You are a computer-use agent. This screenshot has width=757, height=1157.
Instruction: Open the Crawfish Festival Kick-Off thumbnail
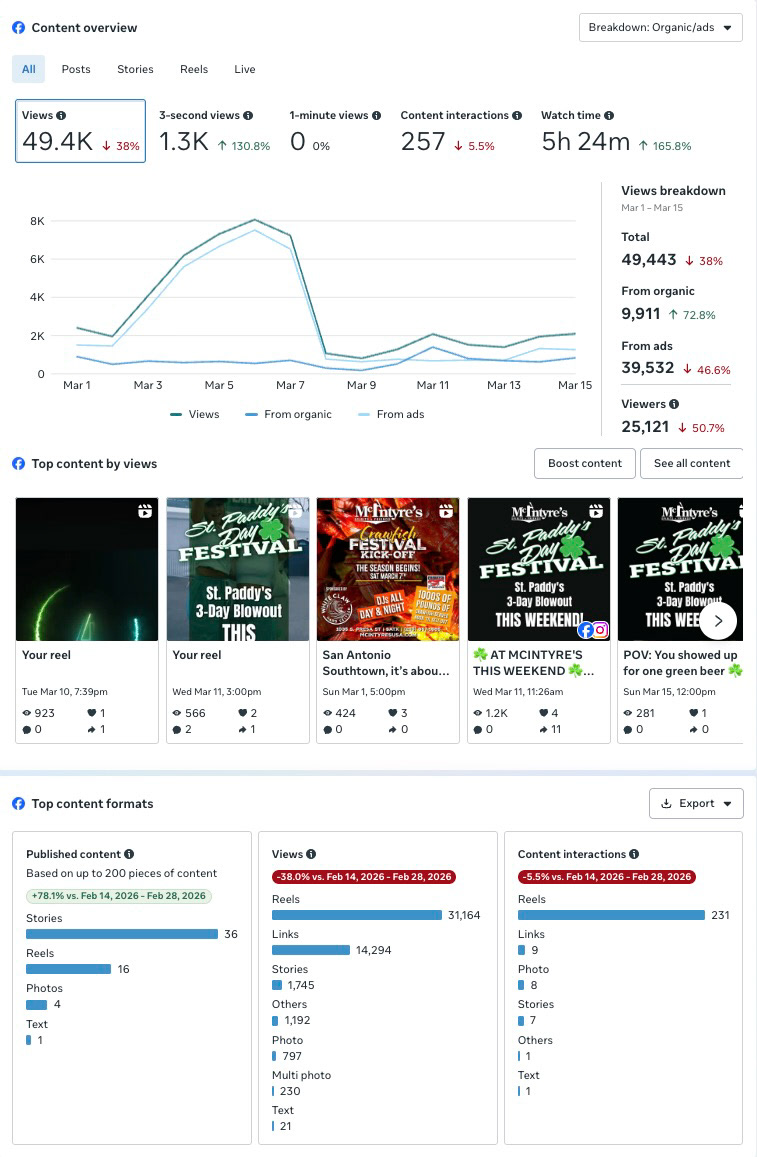(x=388, y=569)
